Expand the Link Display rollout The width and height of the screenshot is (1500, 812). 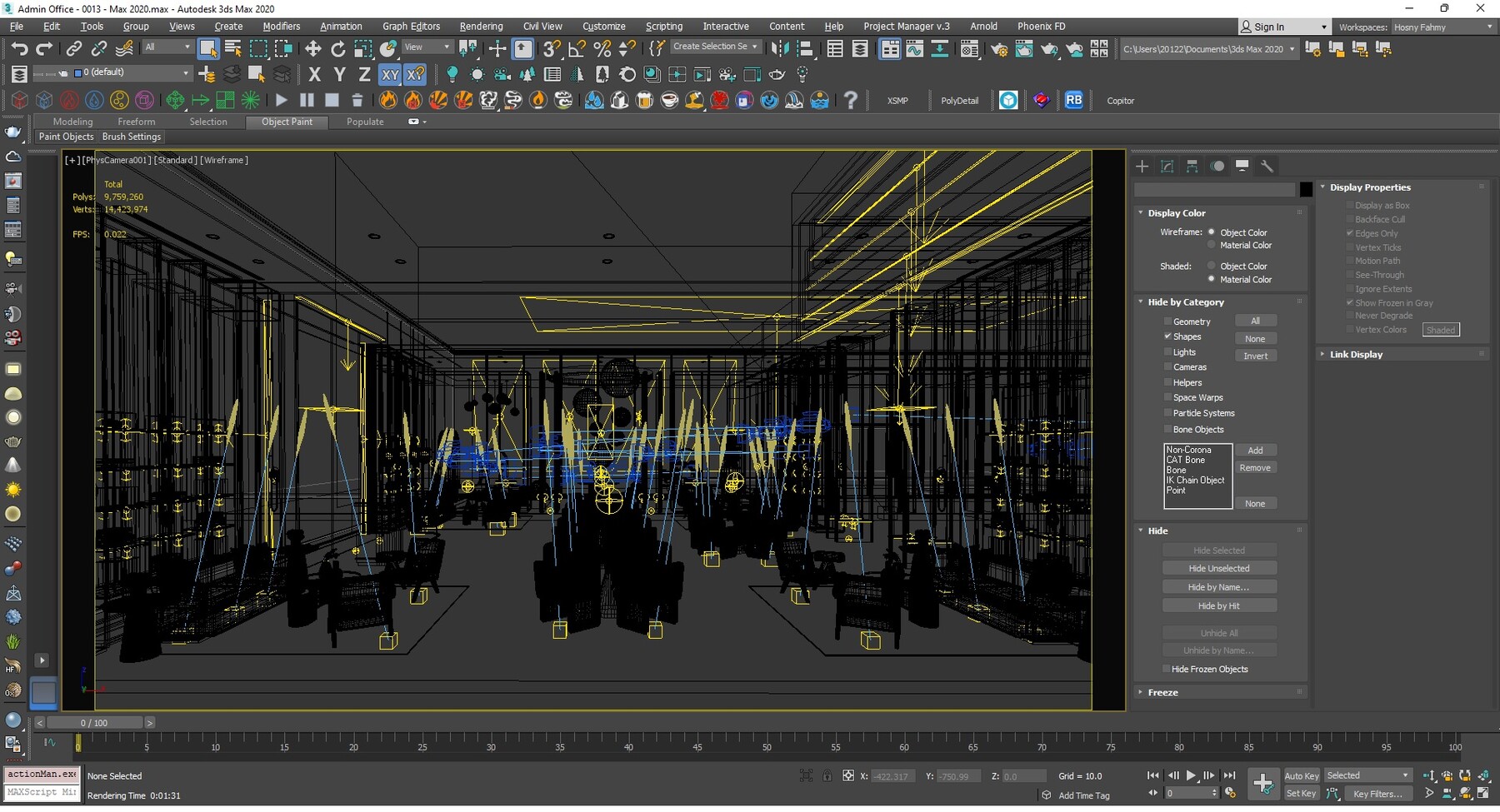coord(1355,354)
